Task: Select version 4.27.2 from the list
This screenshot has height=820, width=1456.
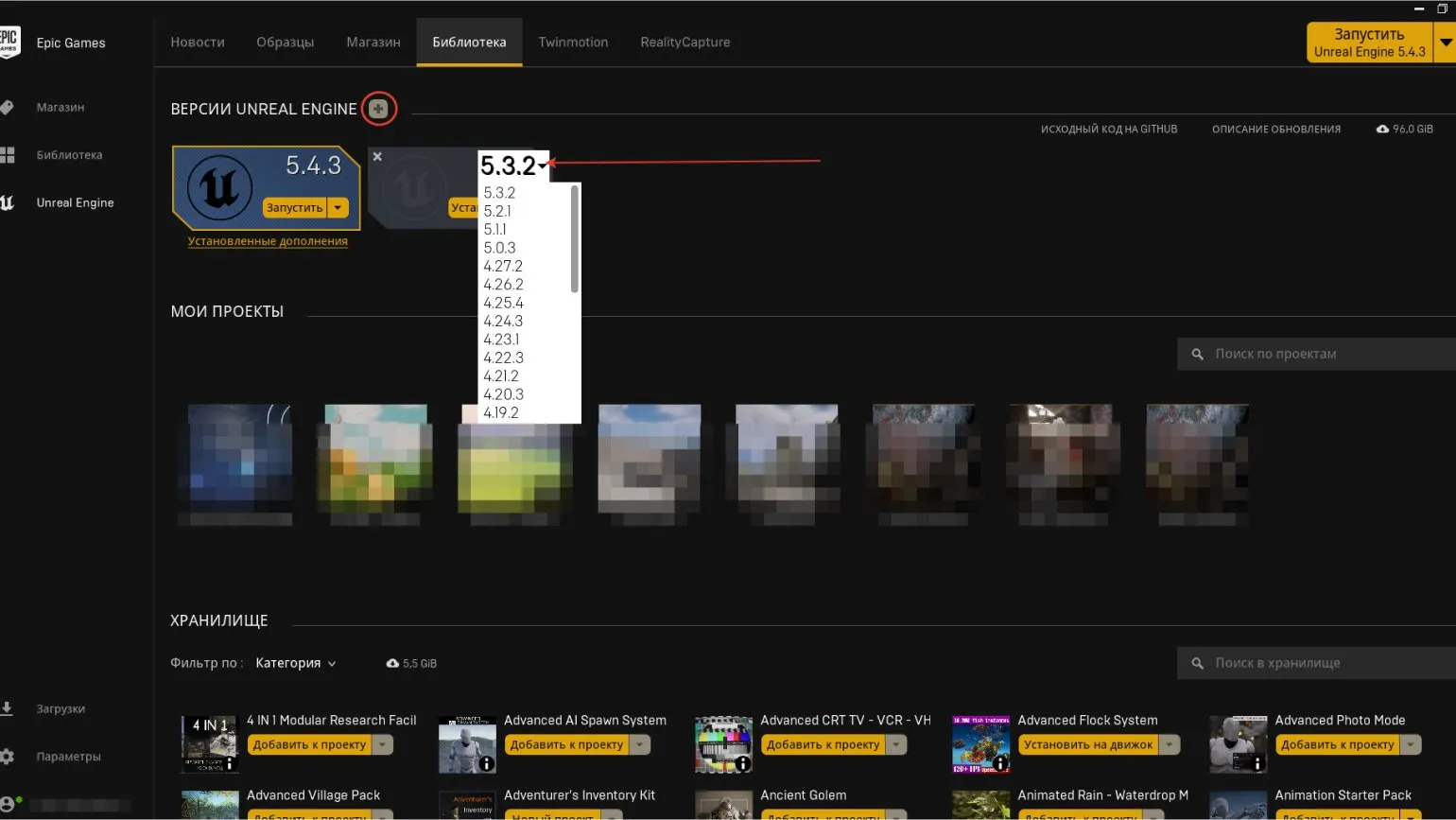Action: [x=503, y=266]
